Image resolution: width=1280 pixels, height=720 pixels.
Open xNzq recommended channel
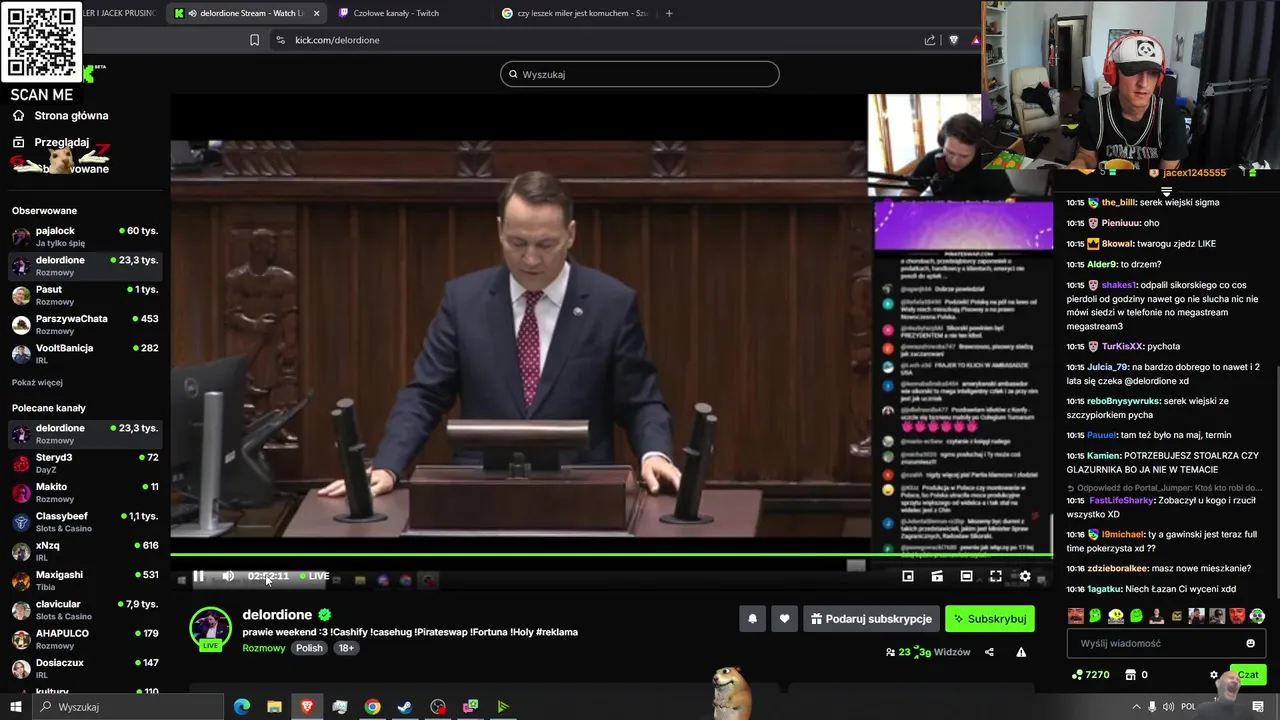(x=85, y=551)
